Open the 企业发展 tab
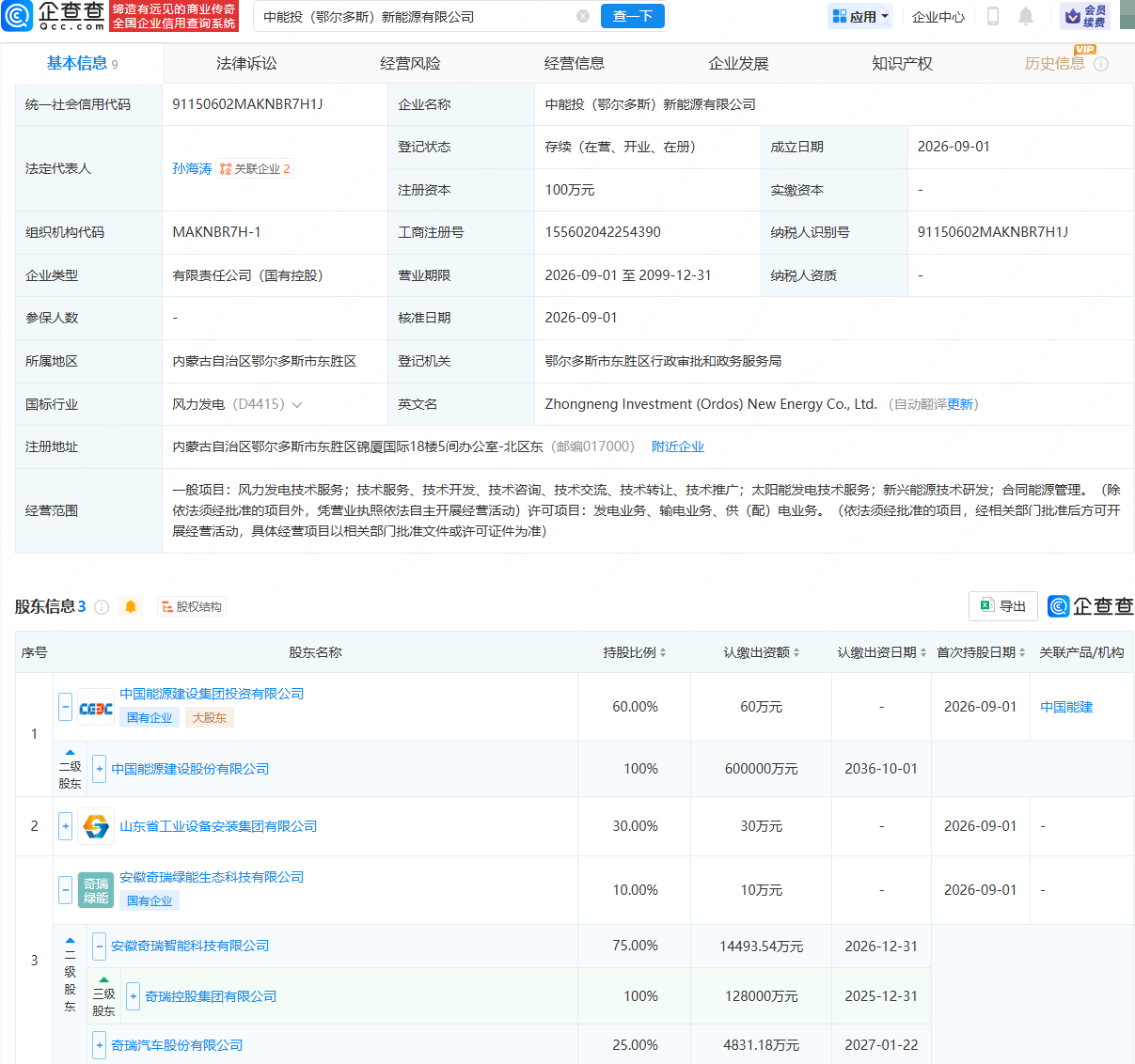Image resolution: width=1135 pixels, height=1064 pixels. (738, 63)
